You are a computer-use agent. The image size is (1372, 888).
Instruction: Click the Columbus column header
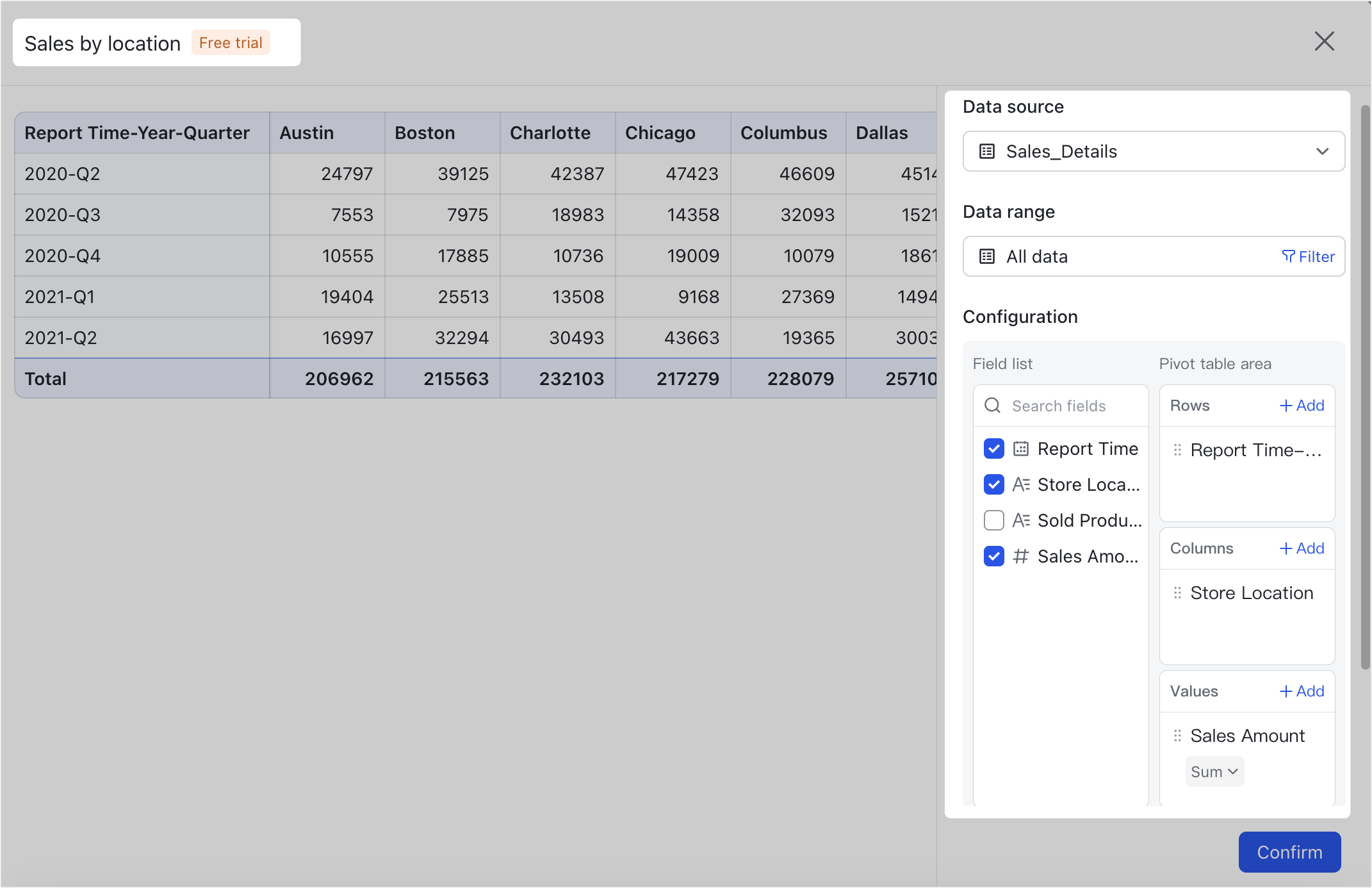[x=788, y=133]
